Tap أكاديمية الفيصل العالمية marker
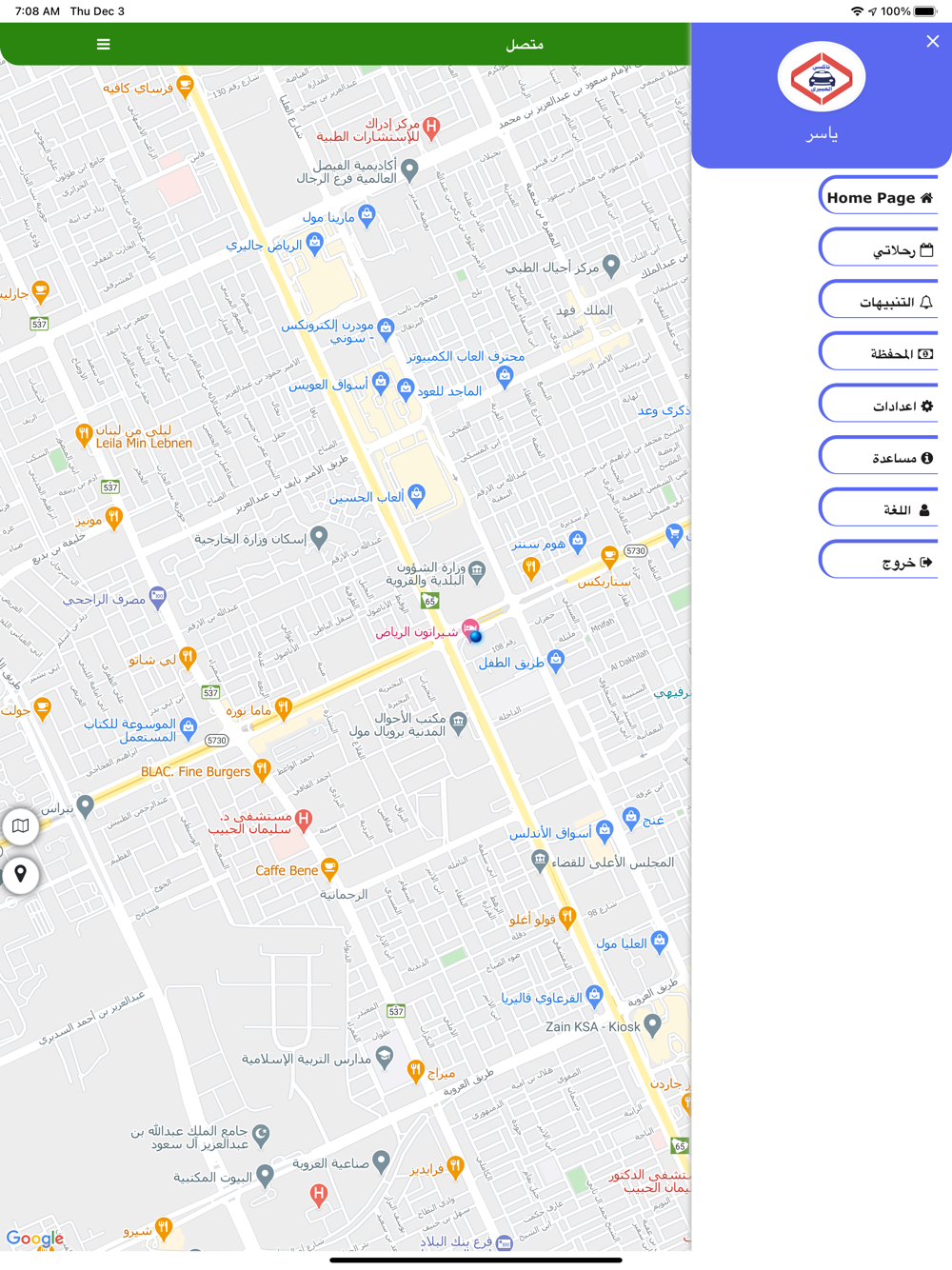 pyautogui.click(x=410, y=169)
